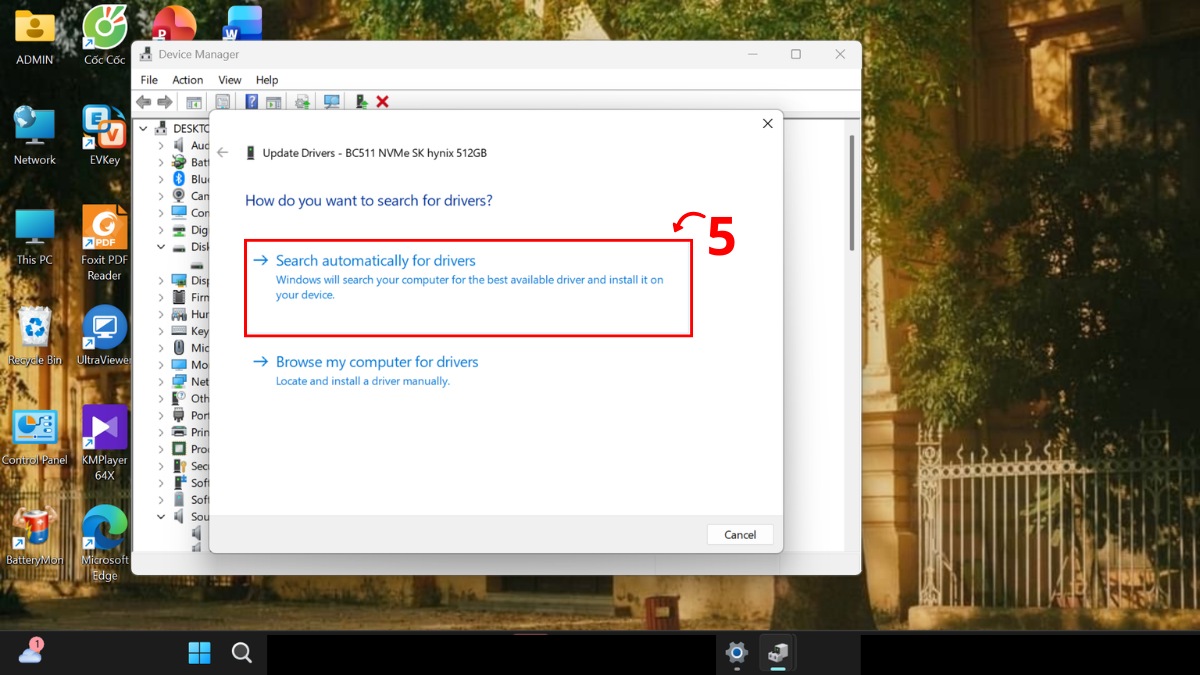
Task: Toggle the Show/Hide Action Pane toolbar icon
Action: point(273,102)
